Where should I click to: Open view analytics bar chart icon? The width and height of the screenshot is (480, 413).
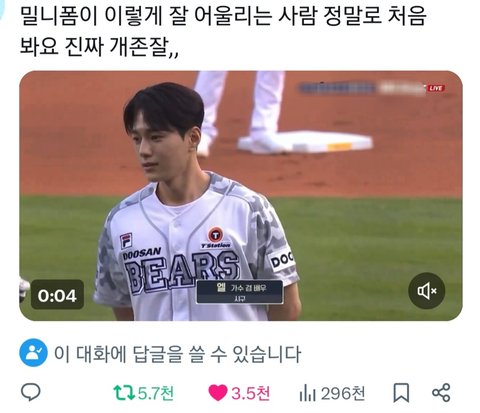(x=307, y=393)
